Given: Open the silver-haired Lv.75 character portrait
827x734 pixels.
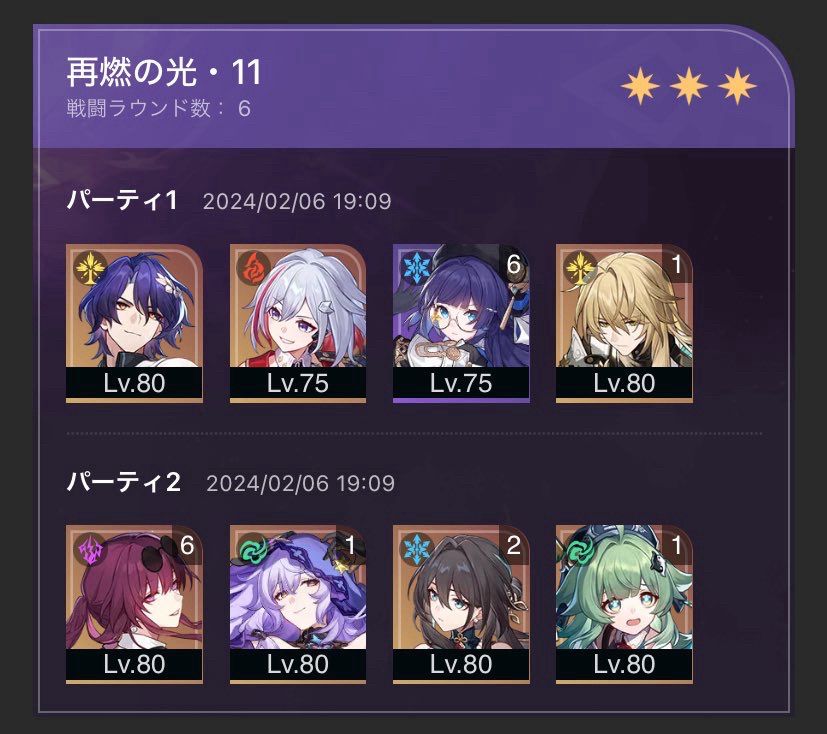Looking at the screenshot, I should point(297,323).
